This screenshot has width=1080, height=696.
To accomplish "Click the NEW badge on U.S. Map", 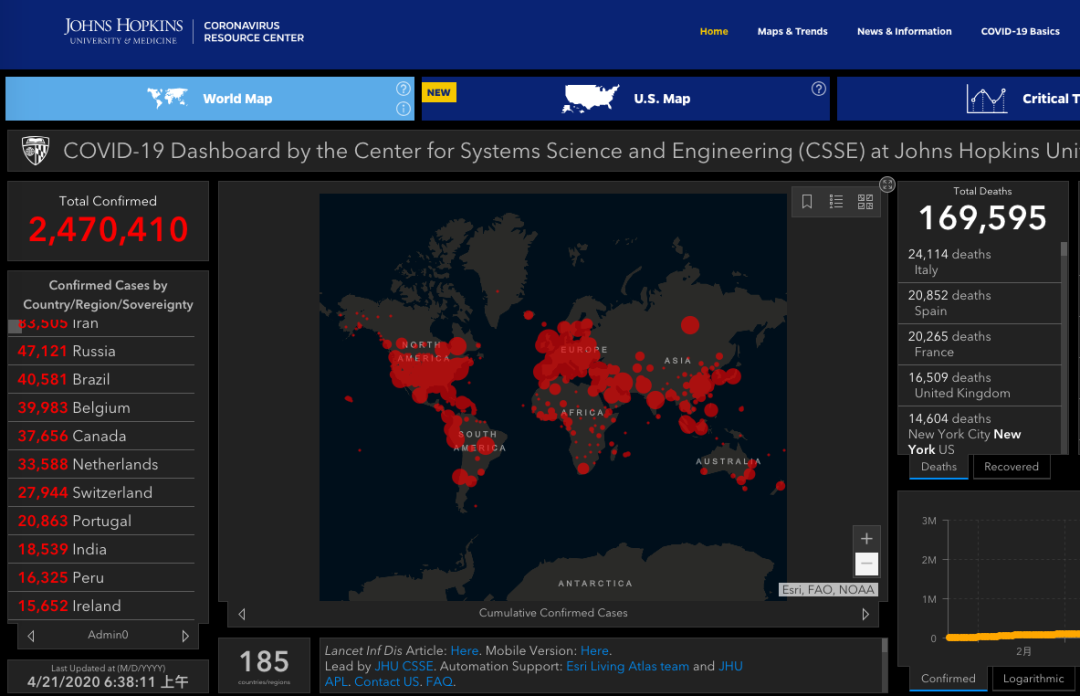I will pyautogui.click(x=439, y=92).
